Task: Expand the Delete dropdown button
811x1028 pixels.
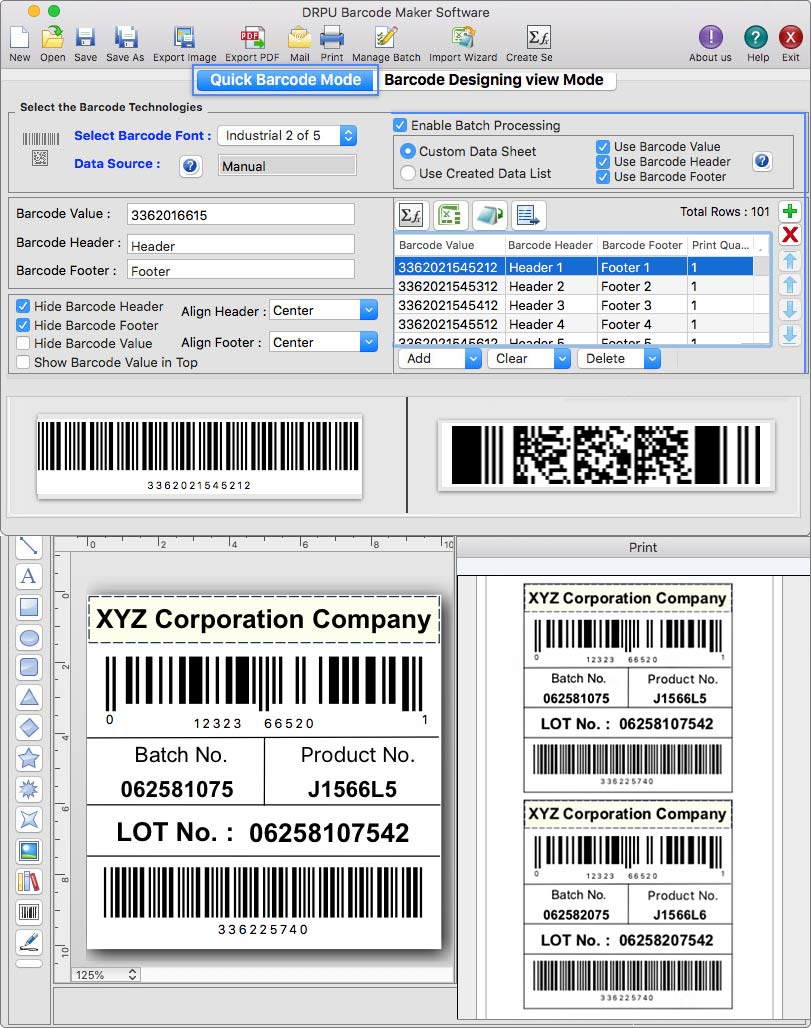Action: [652, 359]
